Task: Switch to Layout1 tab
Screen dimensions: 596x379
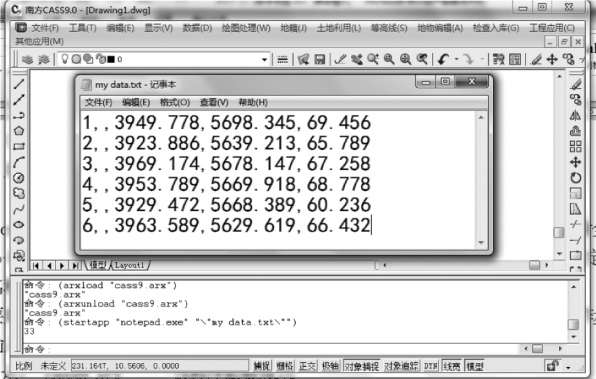Action: click(x=130, y=265)
